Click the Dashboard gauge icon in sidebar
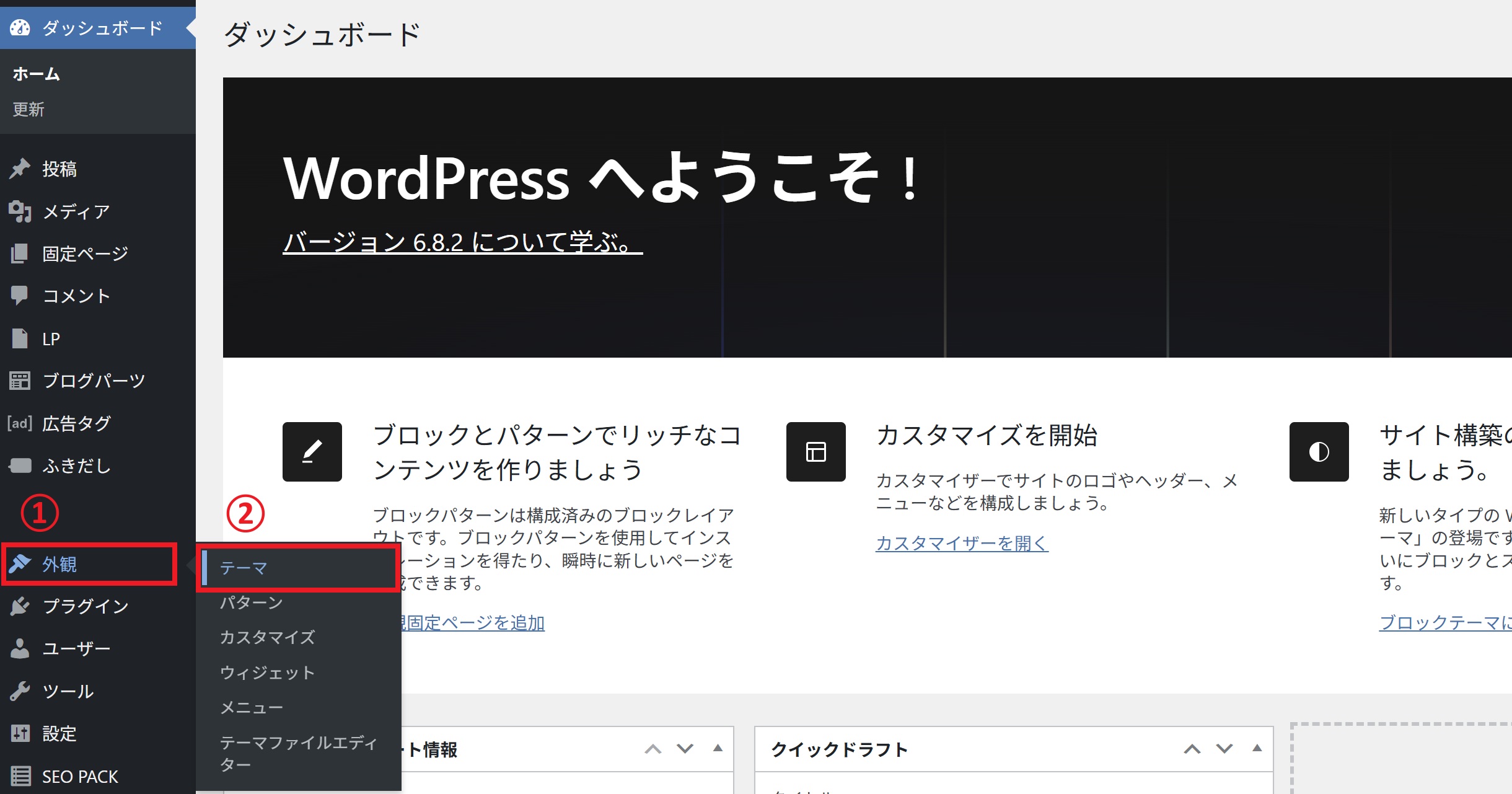Screen dimensions: 1512x794 click(x=20, y=28)
